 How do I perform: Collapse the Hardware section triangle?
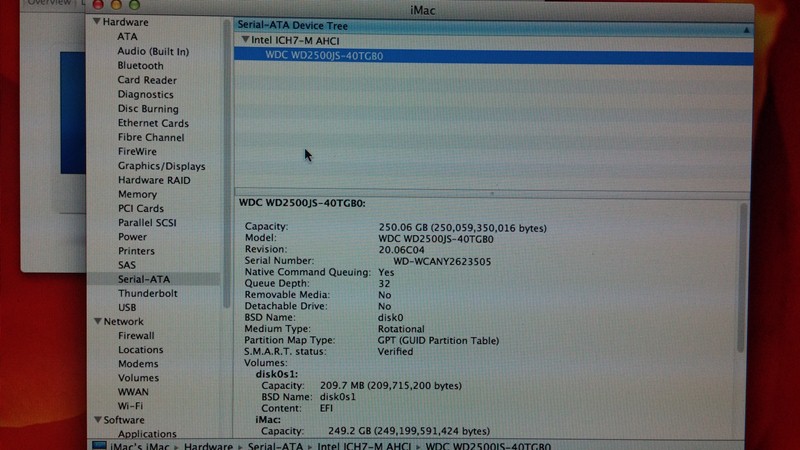[96, 21]
